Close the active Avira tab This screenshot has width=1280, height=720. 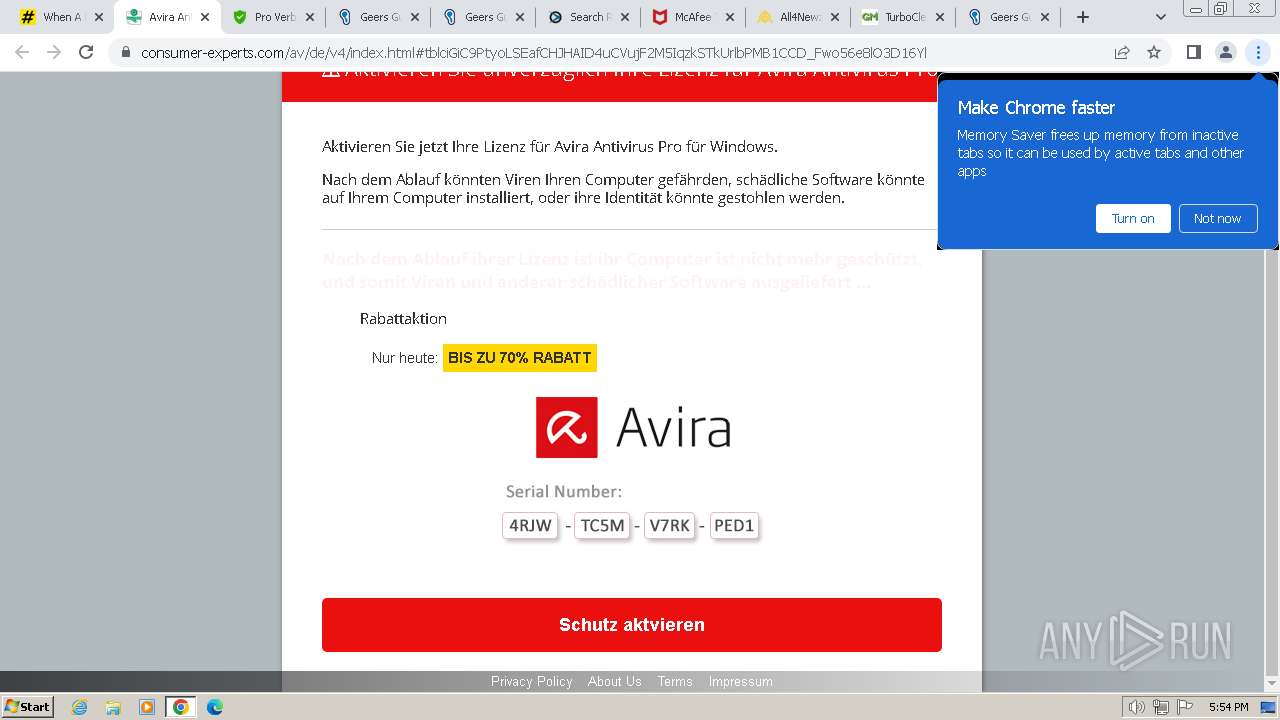(205, 17)
